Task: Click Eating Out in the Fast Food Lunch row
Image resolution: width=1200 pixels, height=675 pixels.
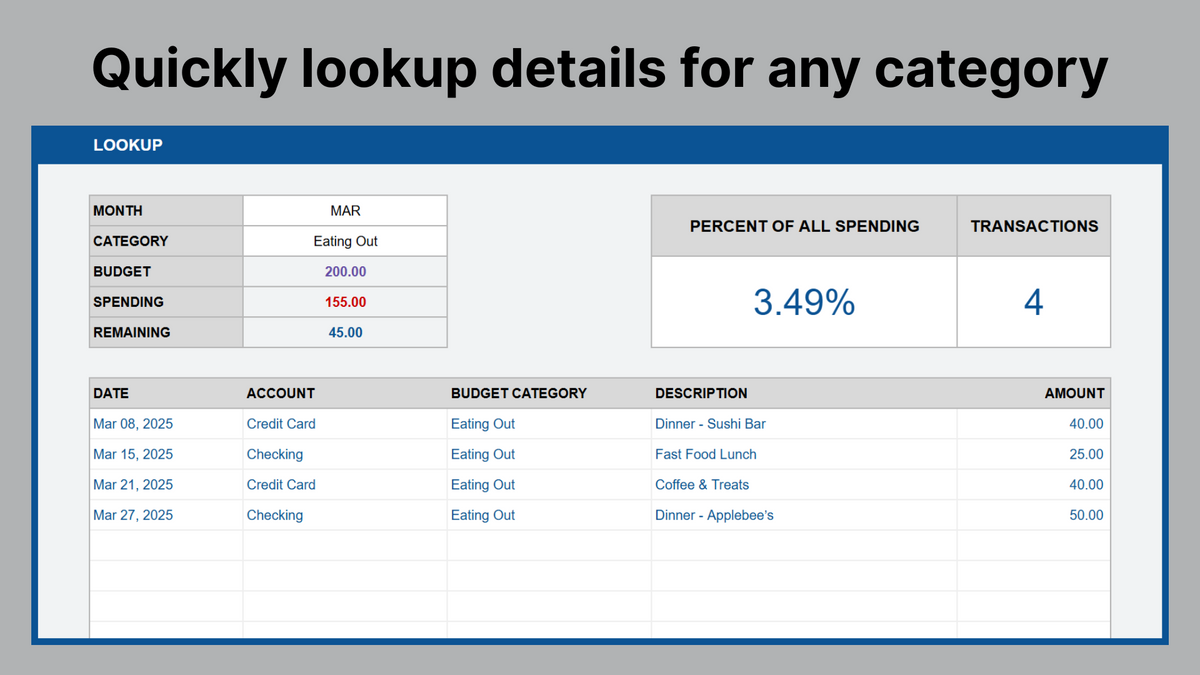Action: click(x=483, y=454)
